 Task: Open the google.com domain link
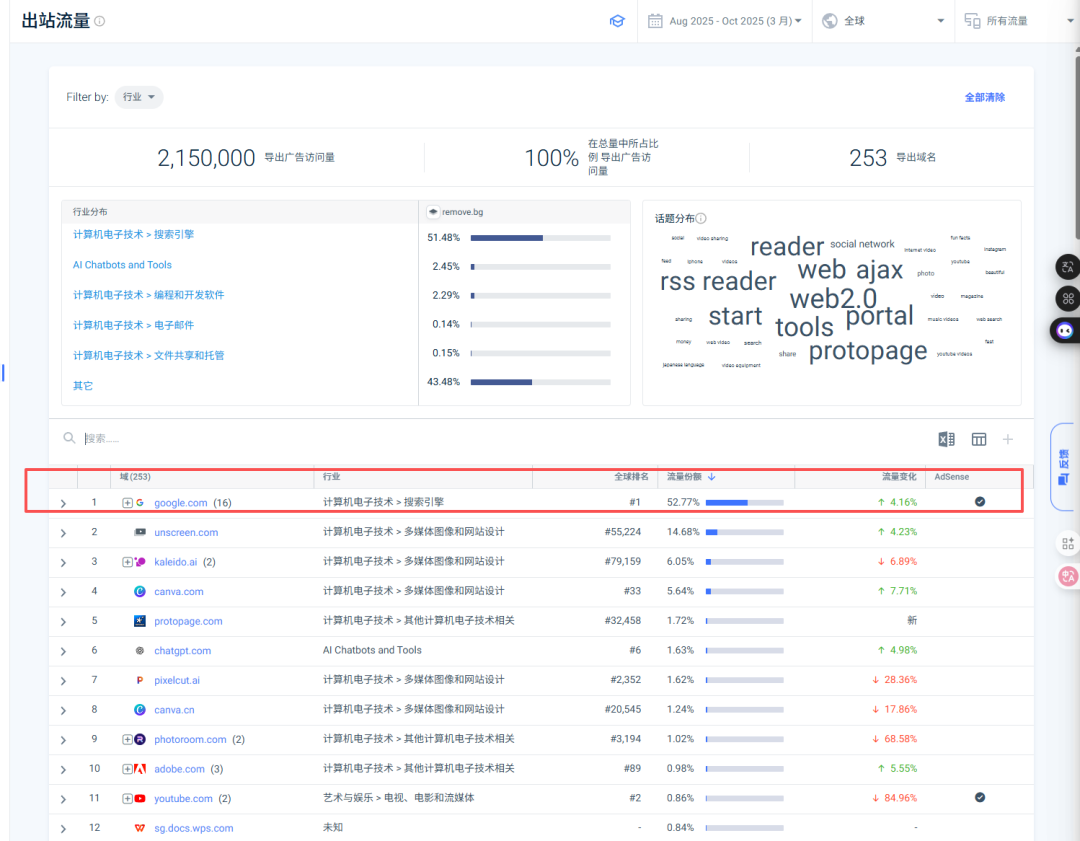(180, 503)
